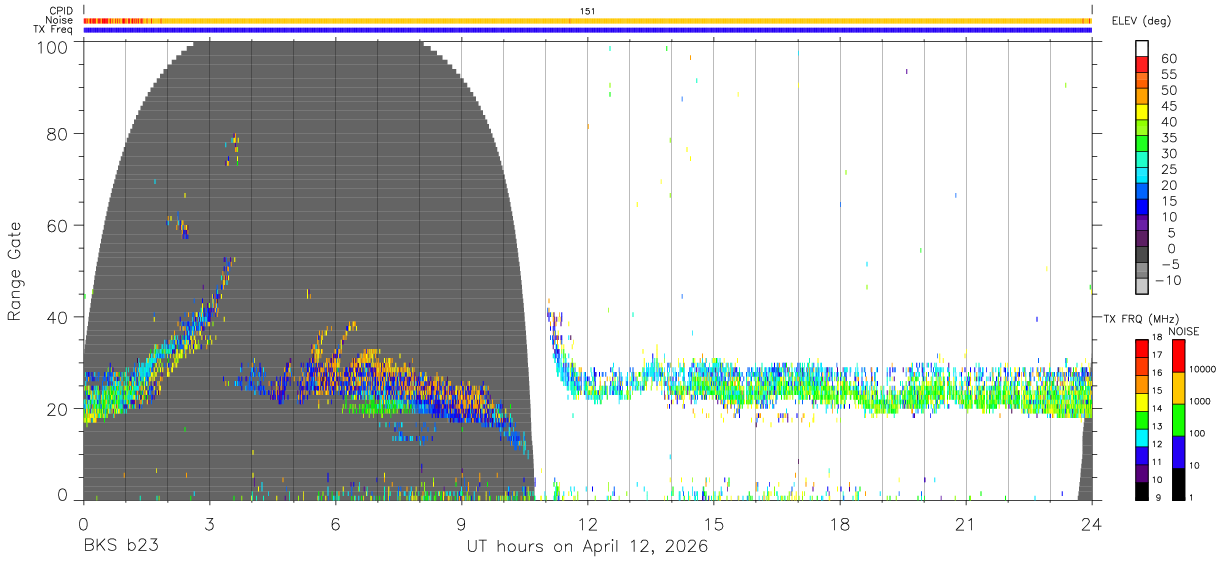Click "UT hours on April 12, 2026" axis title
This screenshot has width=1228, height=567.
point(587,546)
